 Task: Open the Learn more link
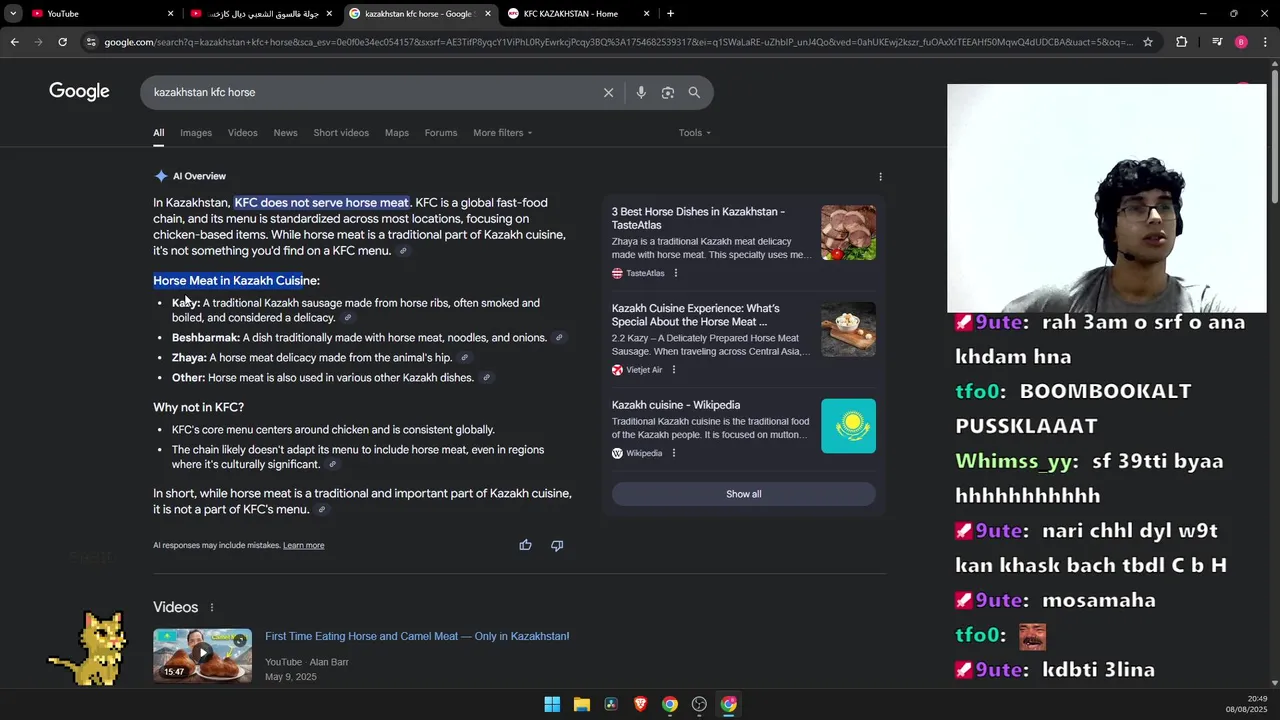point(303,545)
